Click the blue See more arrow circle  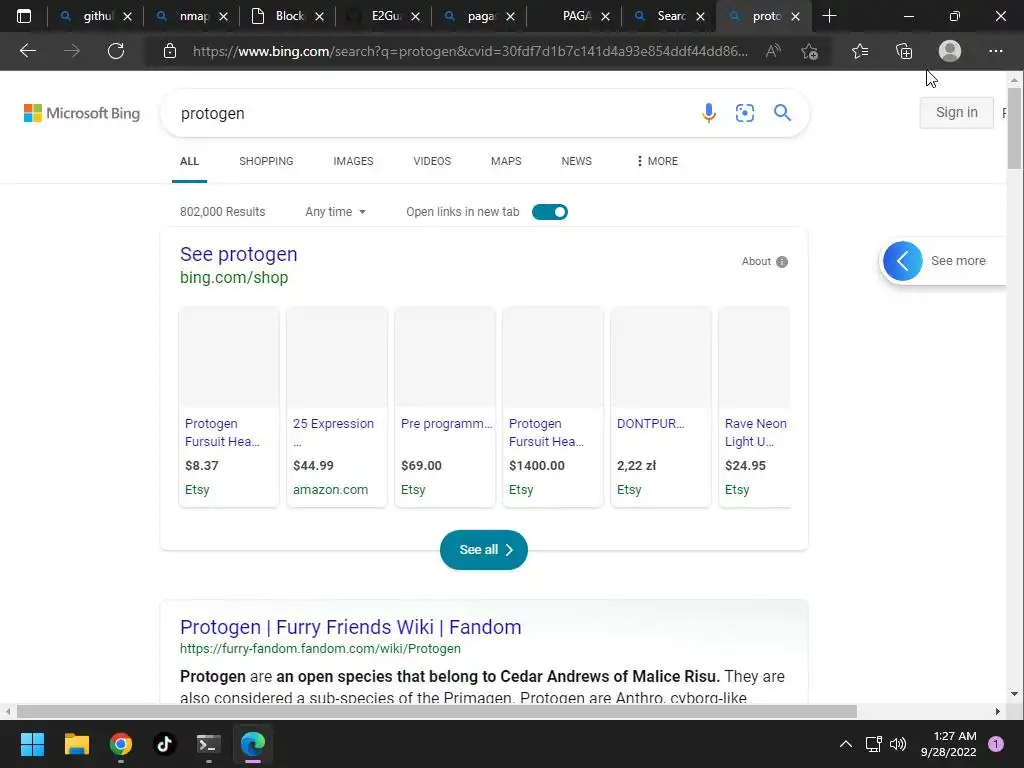[903, 261]
